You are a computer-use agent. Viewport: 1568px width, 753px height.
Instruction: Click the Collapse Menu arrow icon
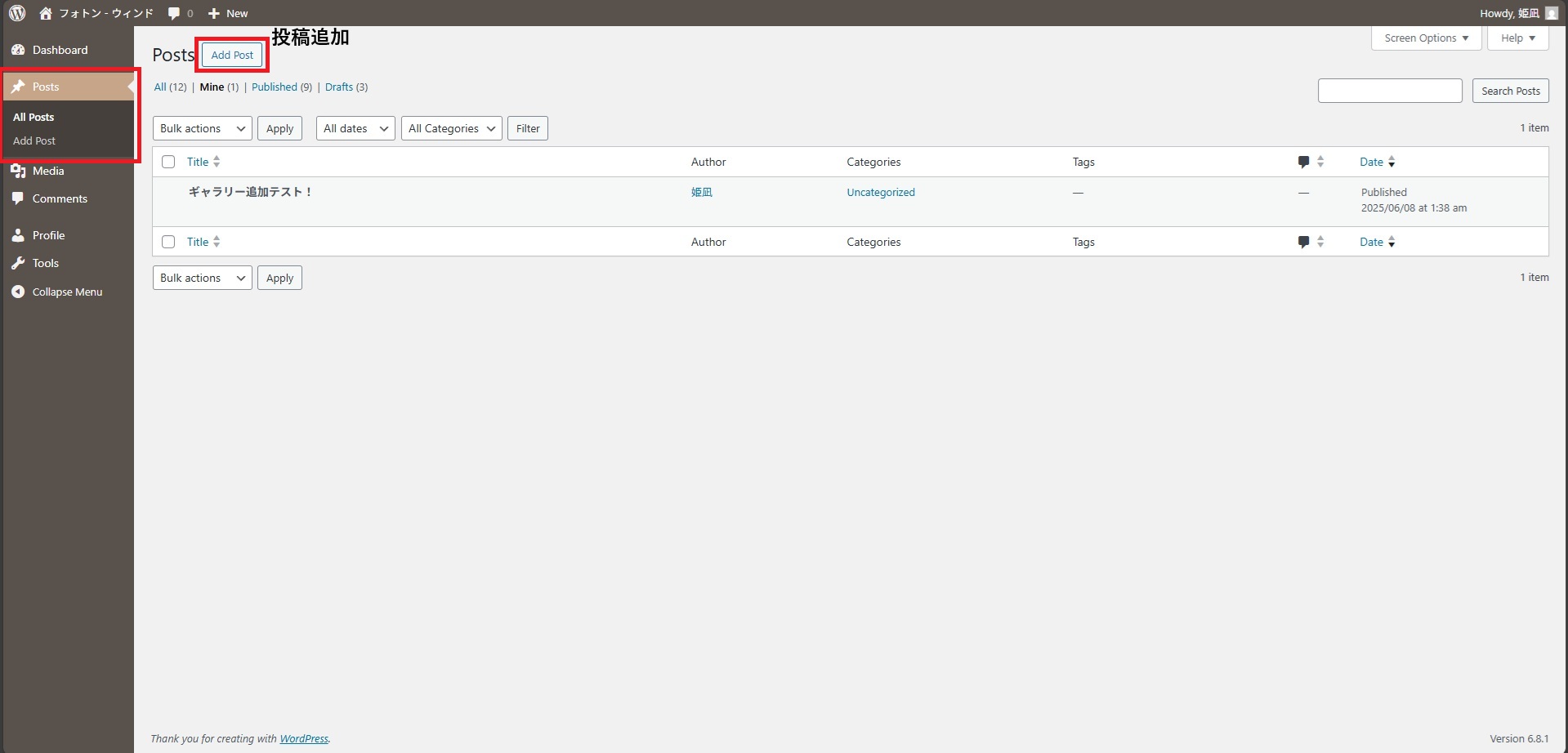(18, 292)
